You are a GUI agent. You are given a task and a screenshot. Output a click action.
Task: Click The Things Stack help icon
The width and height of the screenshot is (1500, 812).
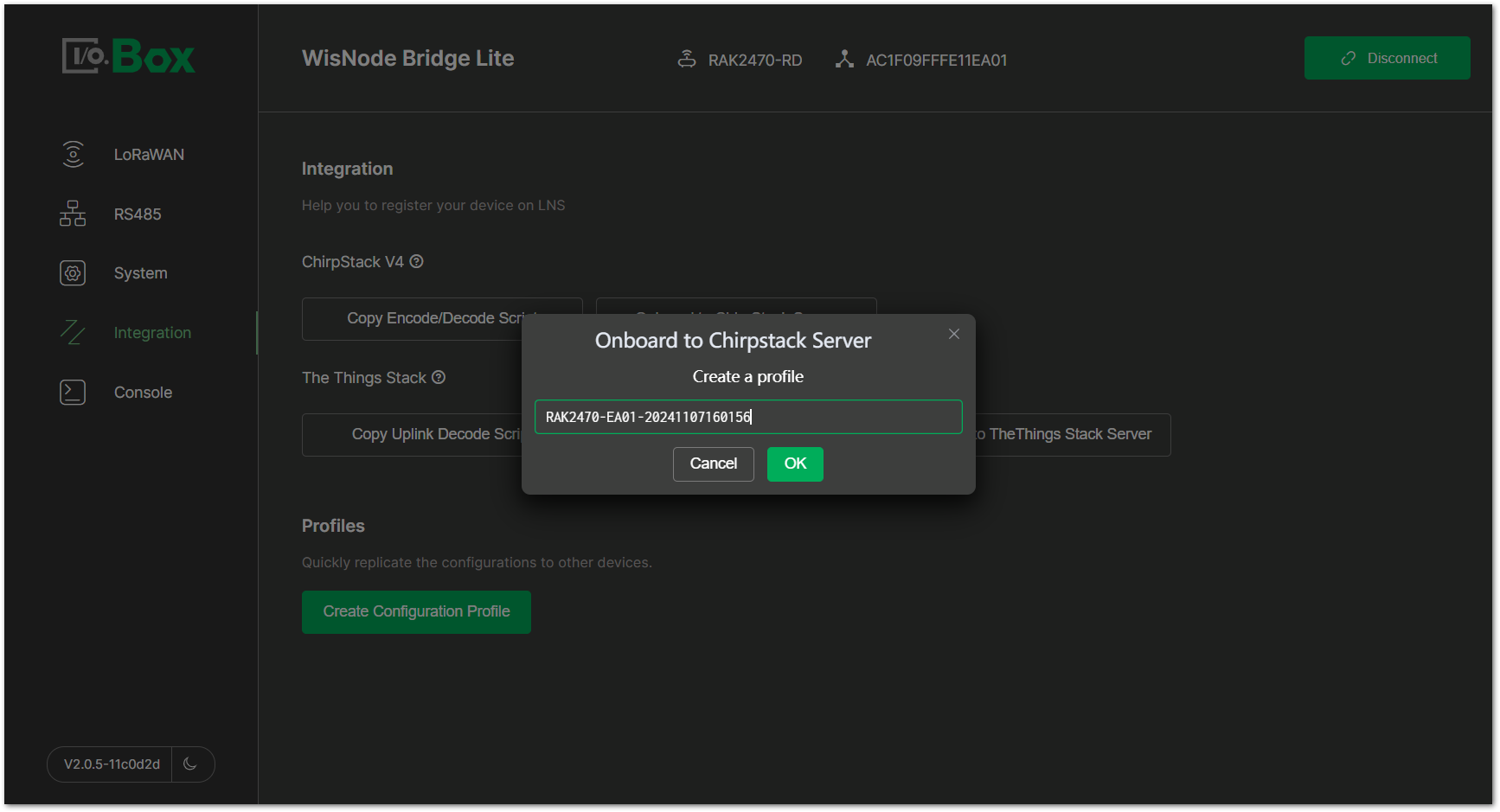(x=439, y=377)
